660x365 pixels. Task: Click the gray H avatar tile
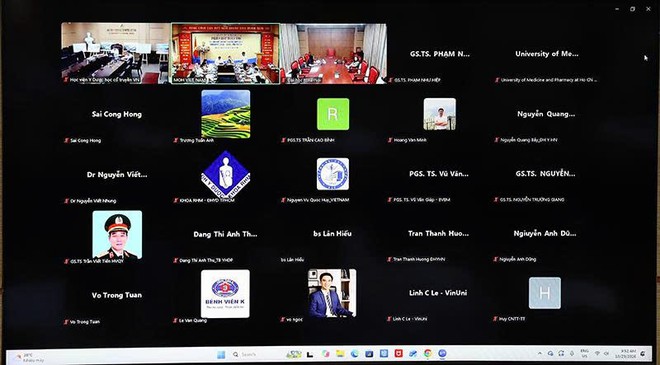point(545,293)
